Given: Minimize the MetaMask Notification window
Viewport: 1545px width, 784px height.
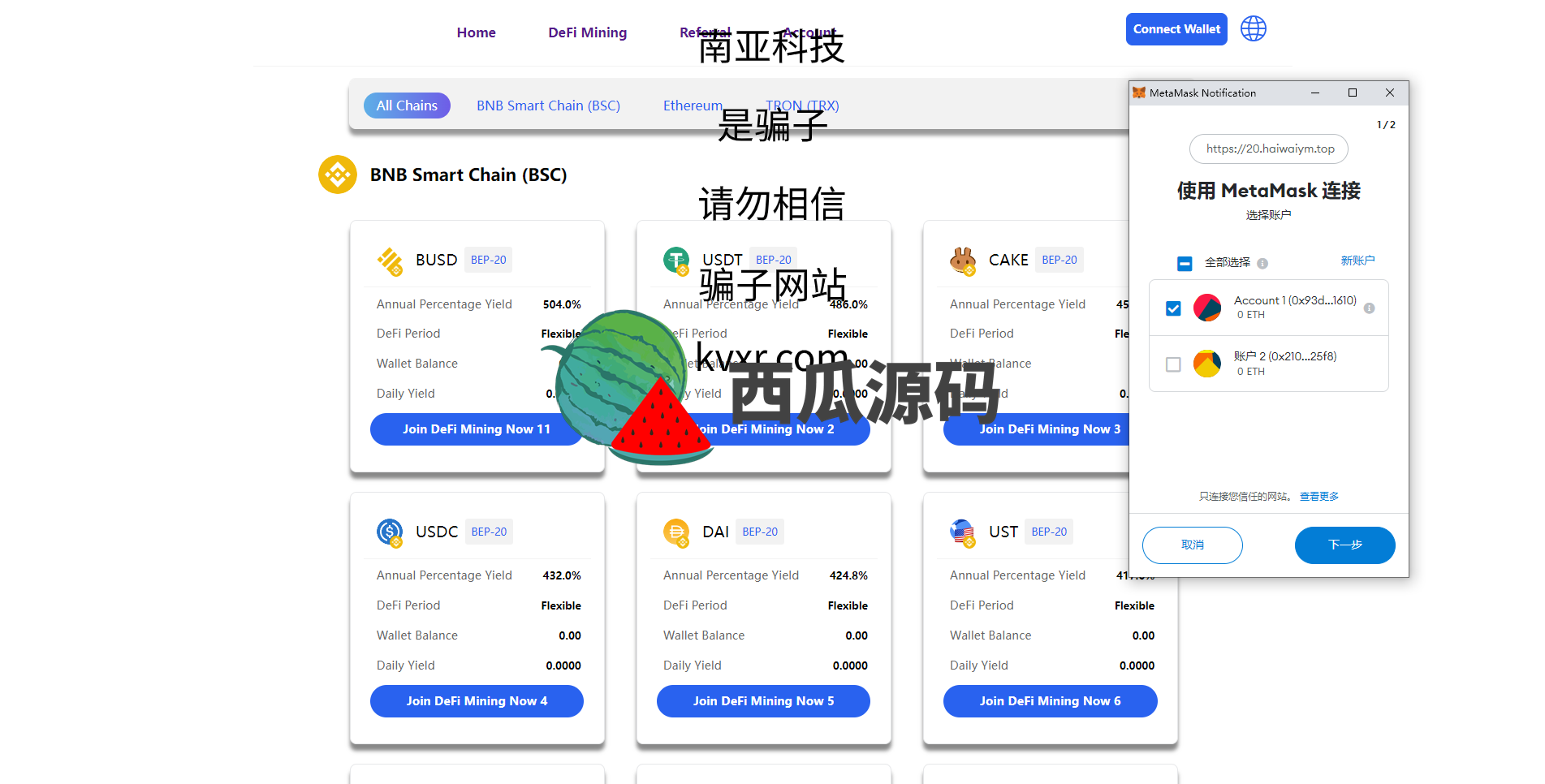Looking at the screenshot, I should coord(1315,93).
